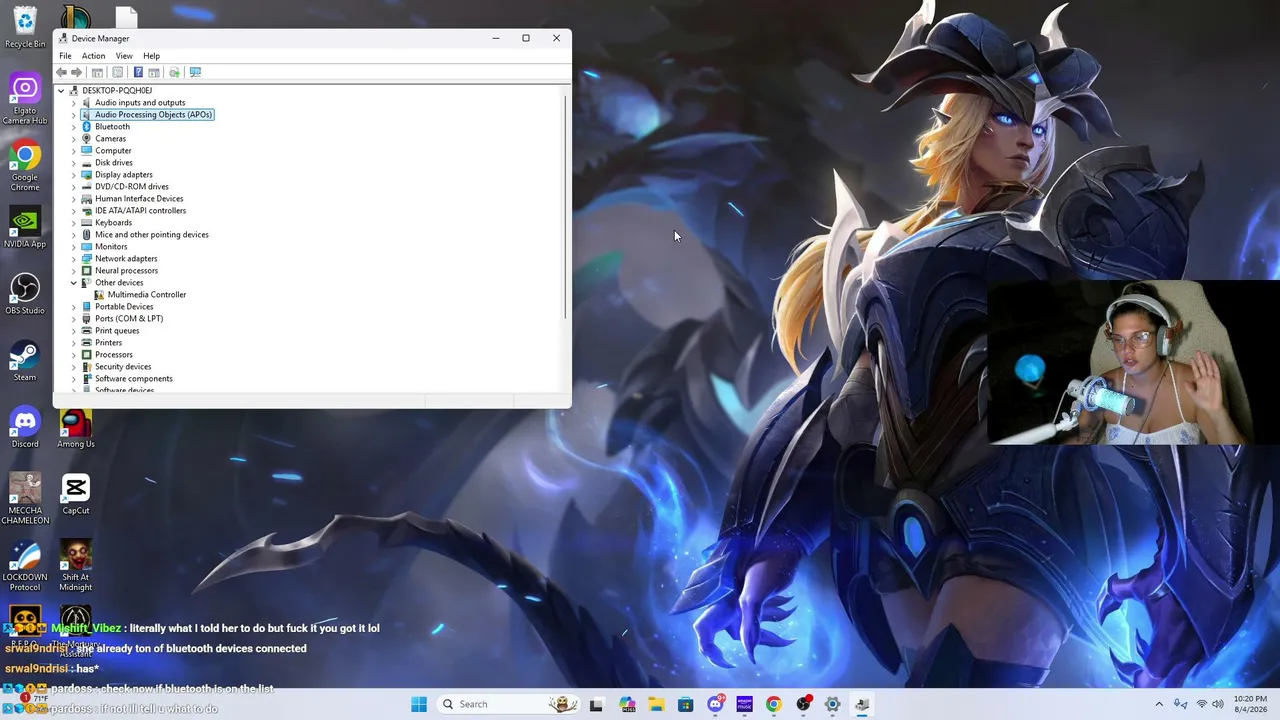Open the View menu

[124, 56]
